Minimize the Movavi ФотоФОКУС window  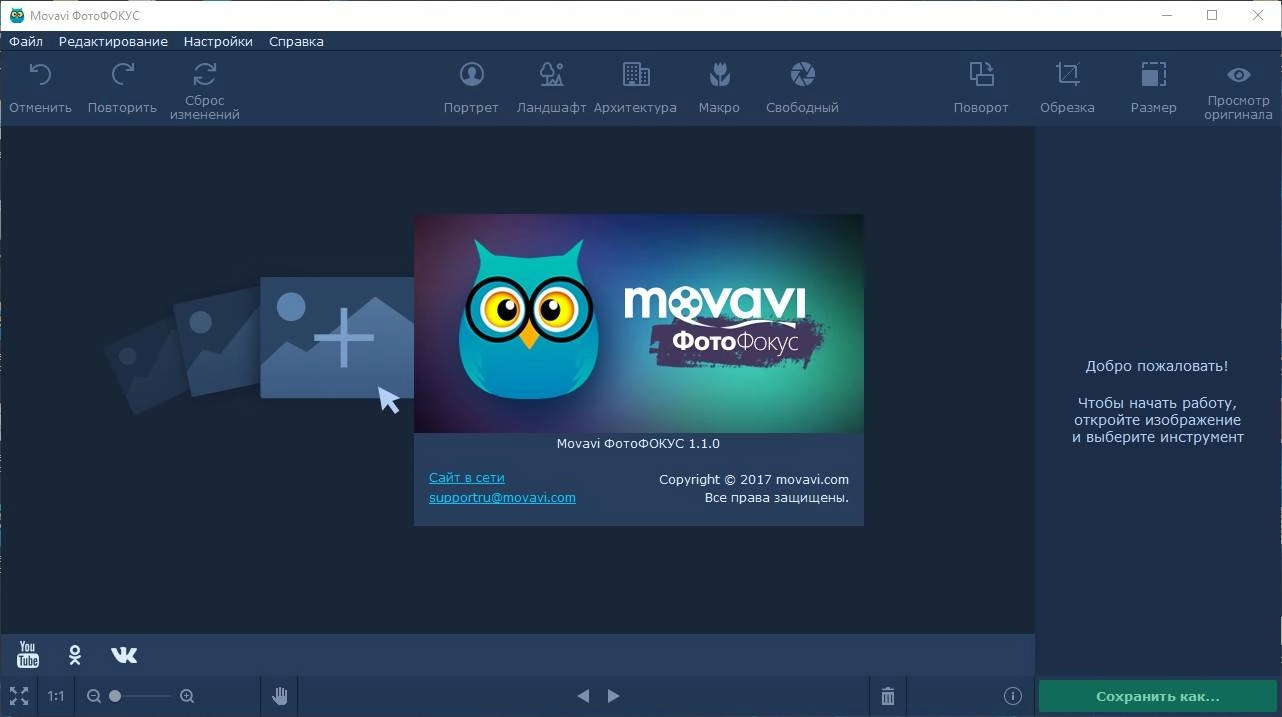[x=1166, y=15]
